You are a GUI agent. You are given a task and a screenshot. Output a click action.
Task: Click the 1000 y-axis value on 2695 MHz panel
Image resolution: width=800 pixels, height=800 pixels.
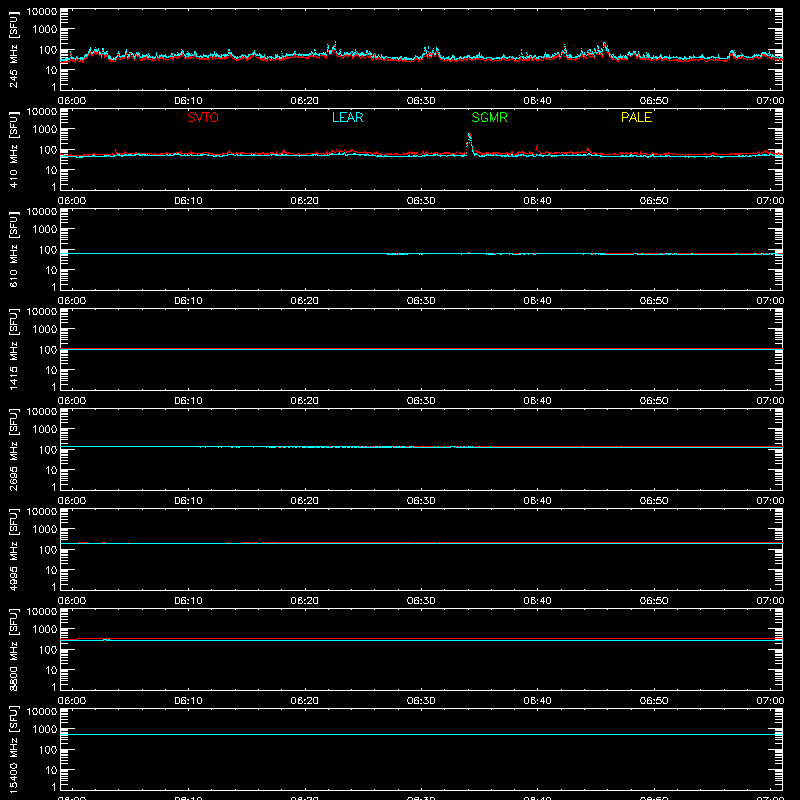point(45,430)
